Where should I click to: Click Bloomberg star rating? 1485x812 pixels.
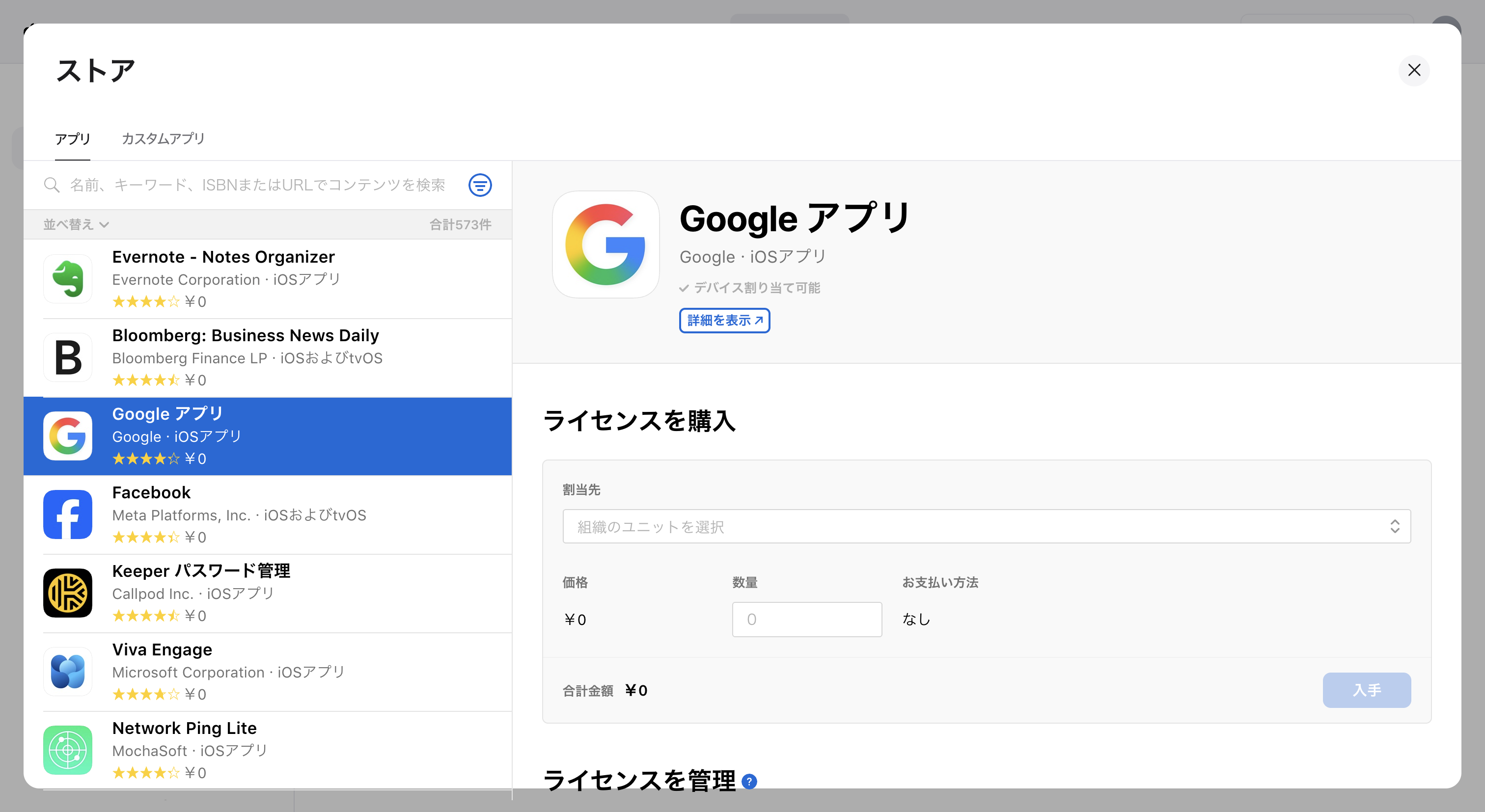[146, 380]
